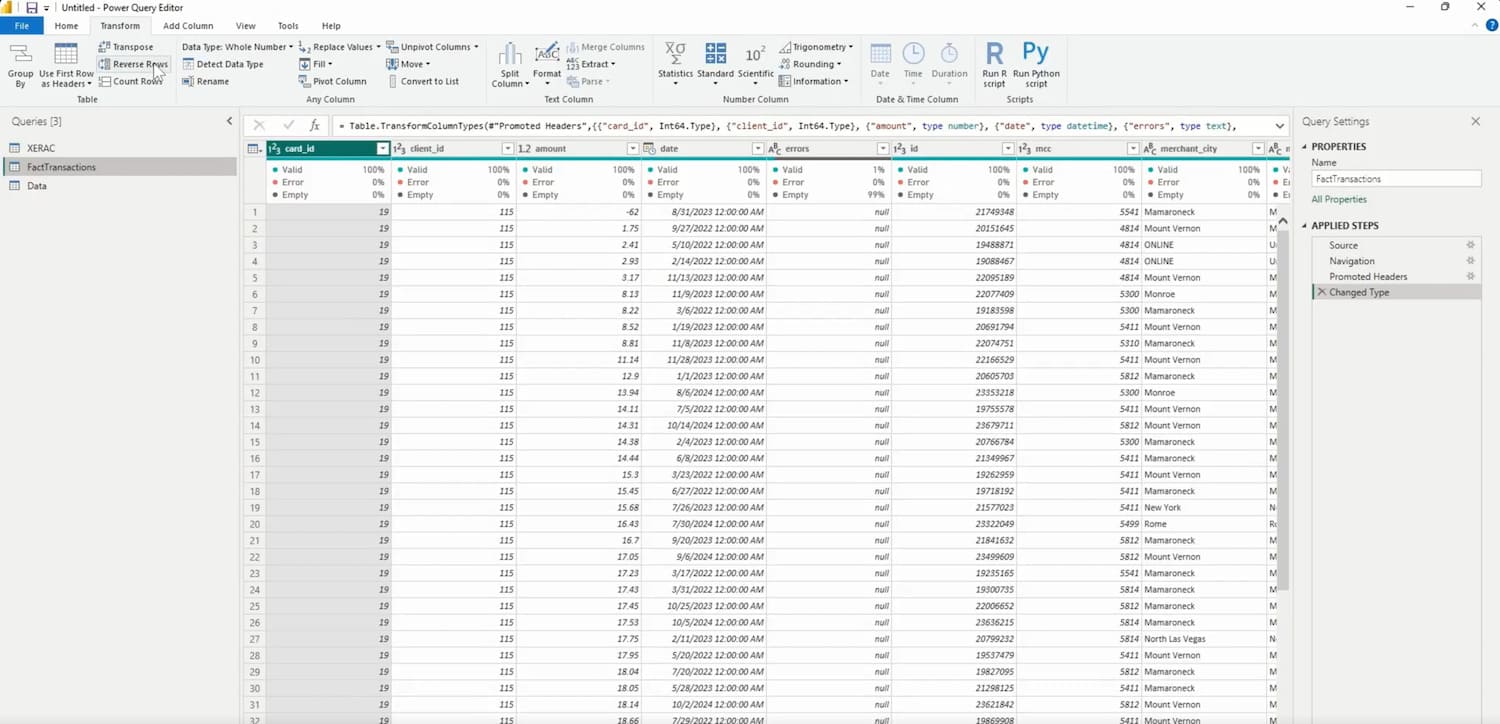Open the File menu

[22, 26]
